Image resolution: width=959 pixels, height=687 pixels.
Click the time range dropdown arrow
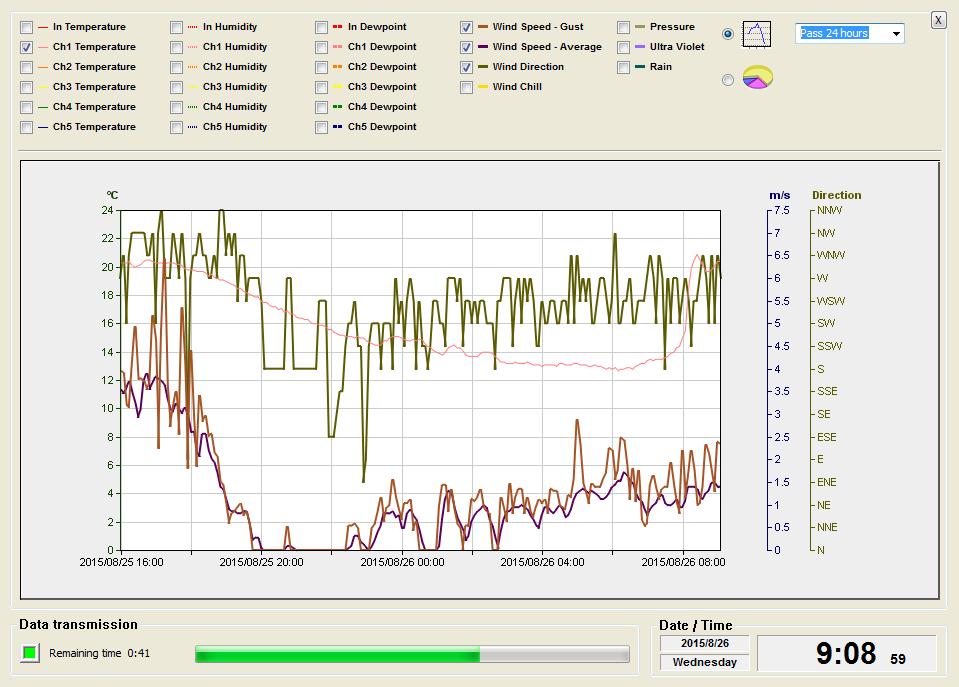pos(895,34)
